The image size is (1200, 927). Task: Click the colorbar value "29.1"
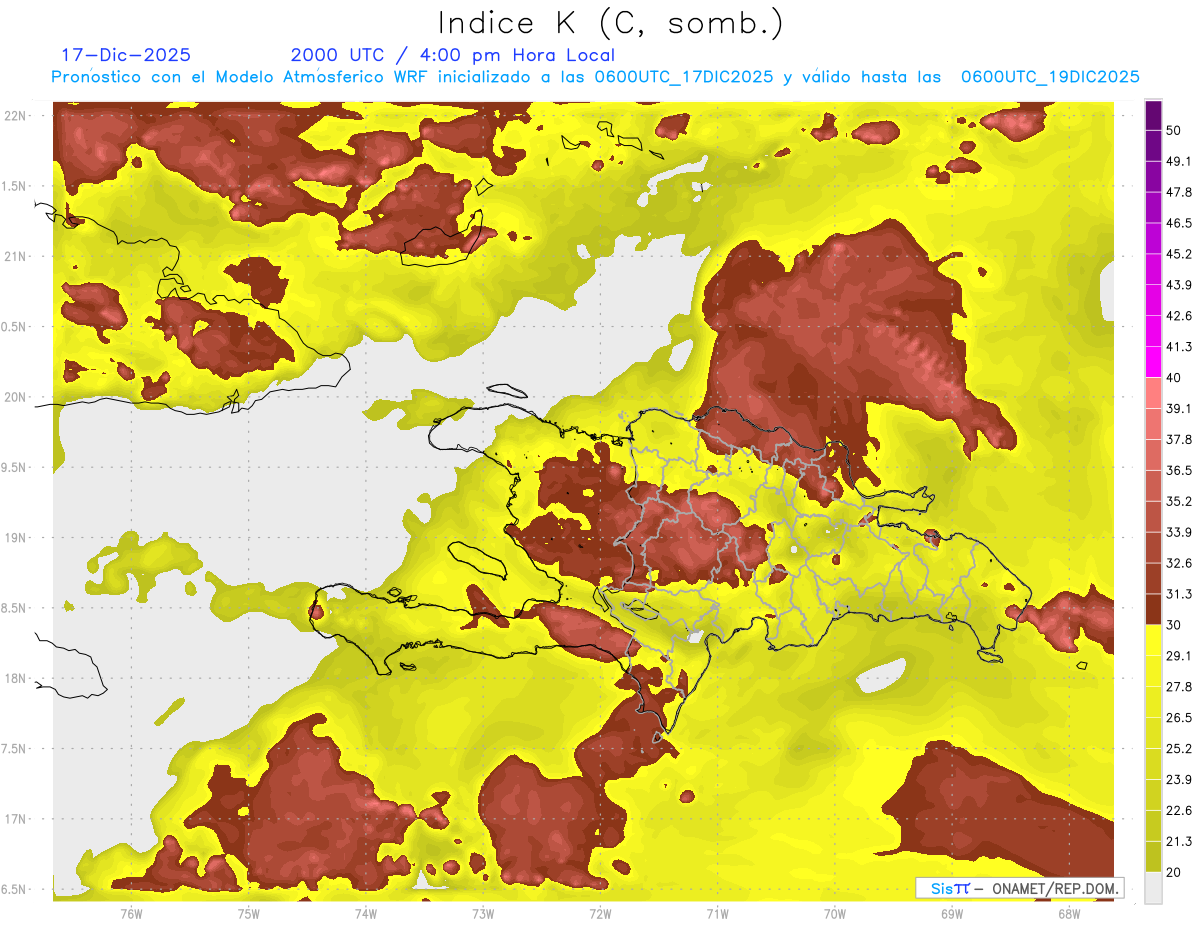point(1179,656)
